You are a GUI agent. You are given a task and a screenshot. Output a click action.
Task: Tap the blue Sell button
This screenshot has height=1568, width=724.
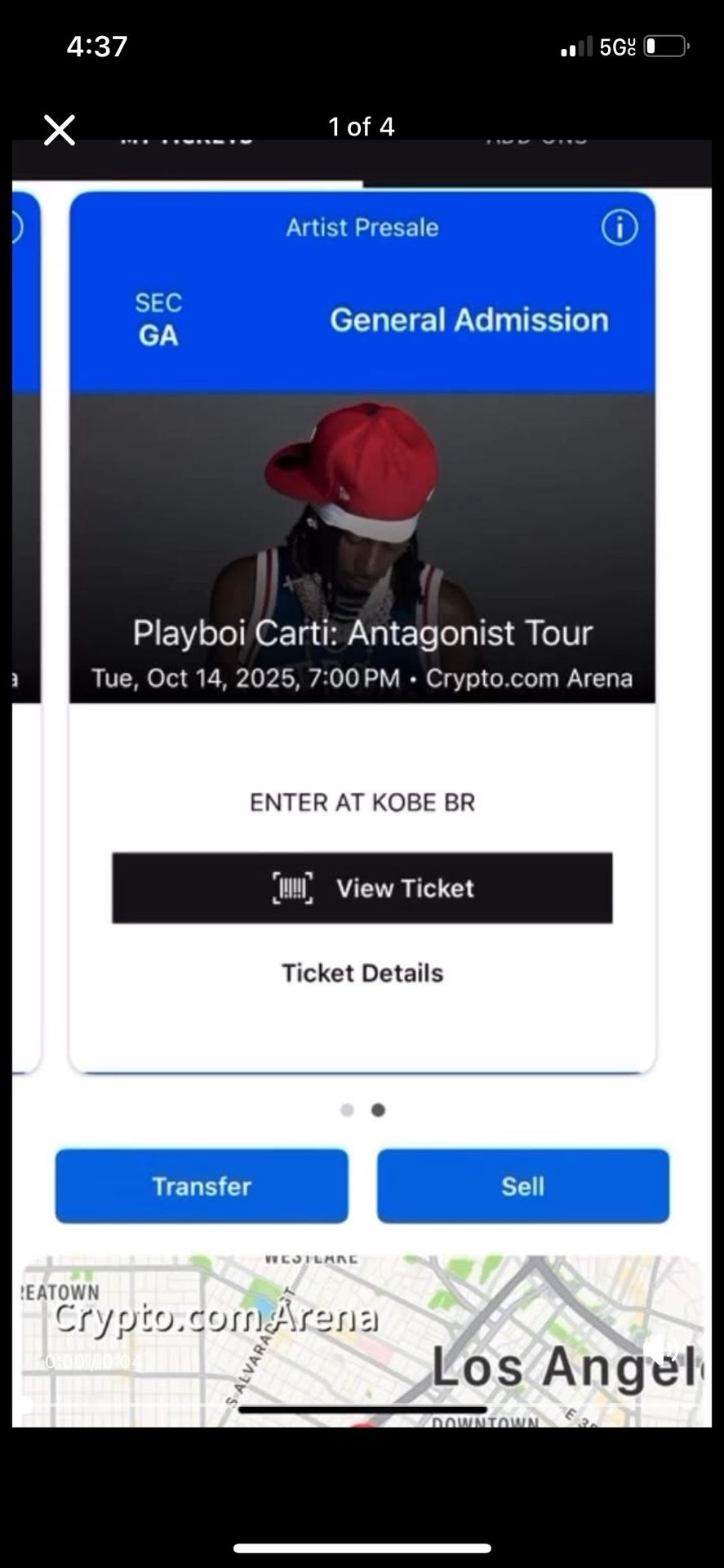pyautogui.click(x=523, y=1186)
